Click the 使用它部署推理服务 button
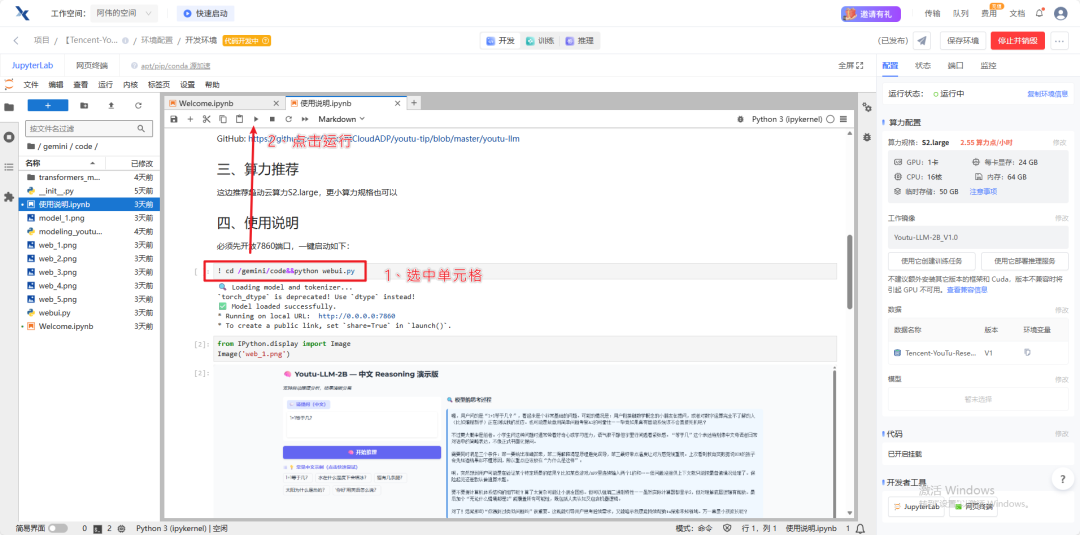 pyautogui.click(x=1025, y=261)
